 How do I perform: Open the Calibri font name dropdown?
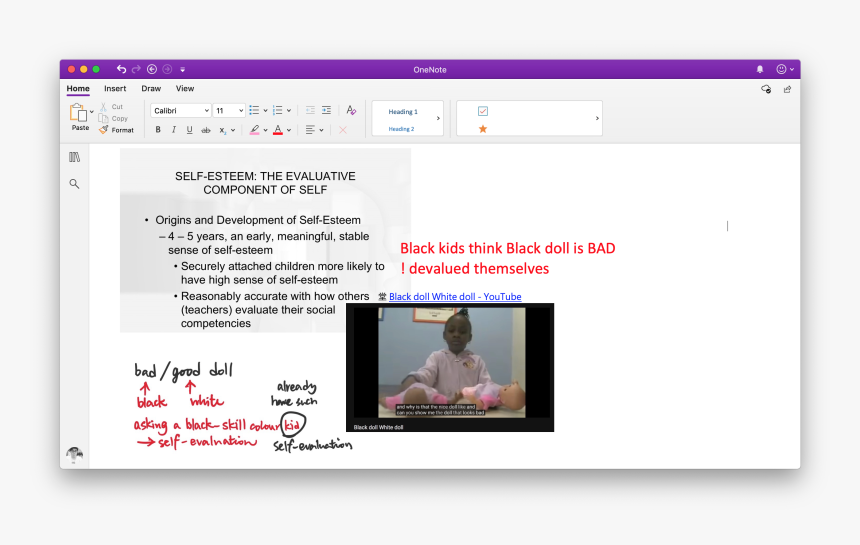[x=181, y=110]
